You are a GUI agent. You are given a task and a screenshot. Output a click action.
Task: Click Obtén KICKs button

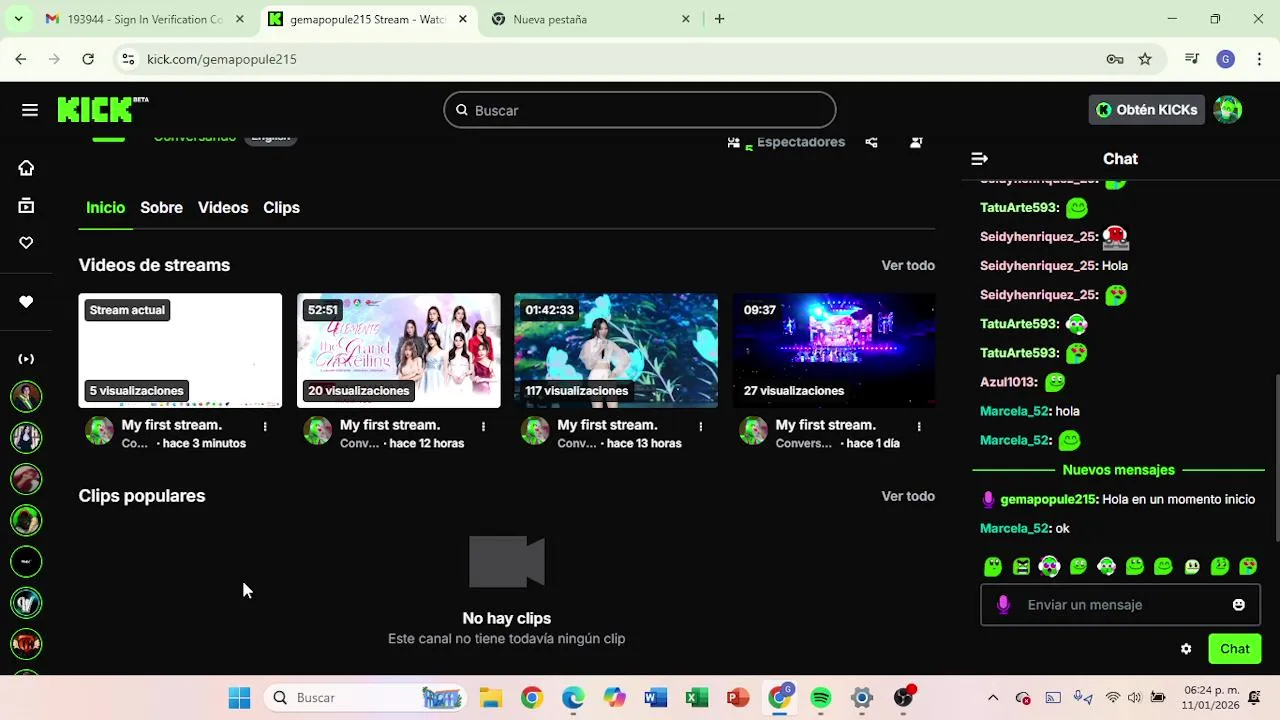click(1146, 110)
